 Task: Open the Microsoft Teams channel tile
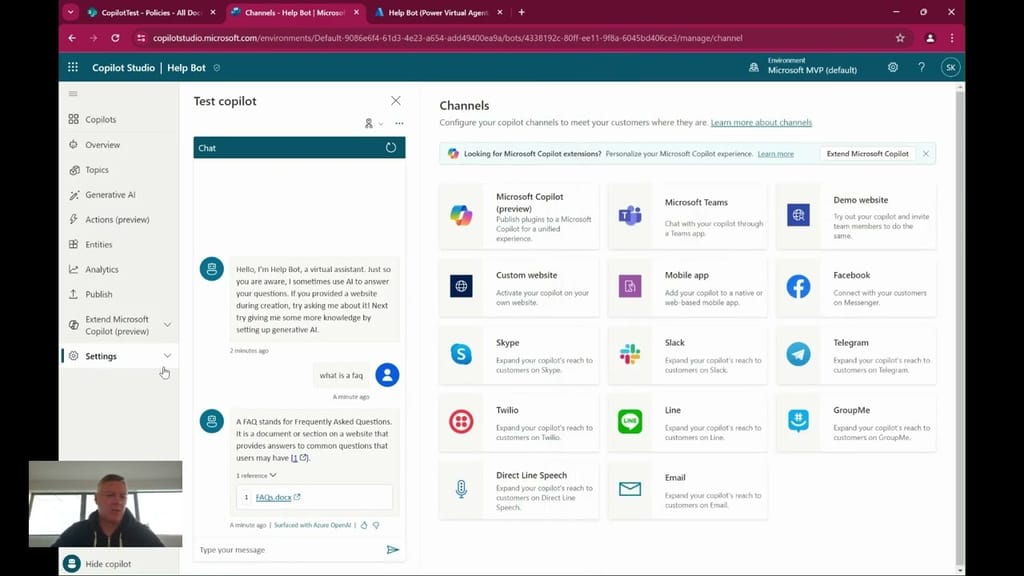687,216
